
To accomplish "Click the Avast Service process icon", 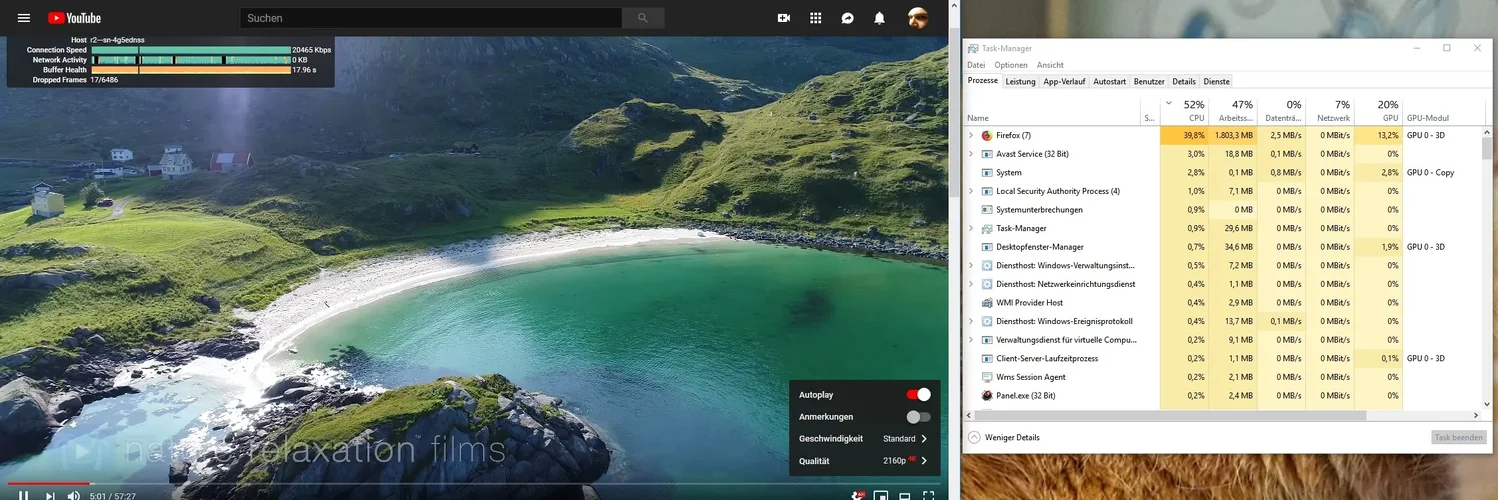I will 987,154.
